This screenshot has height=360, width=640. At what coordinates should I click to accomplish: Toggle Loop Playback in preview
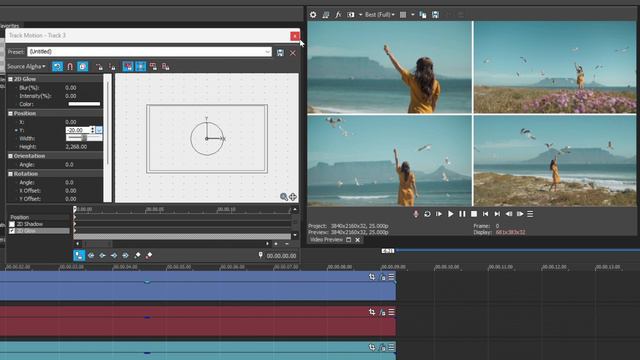coord(427,214)
